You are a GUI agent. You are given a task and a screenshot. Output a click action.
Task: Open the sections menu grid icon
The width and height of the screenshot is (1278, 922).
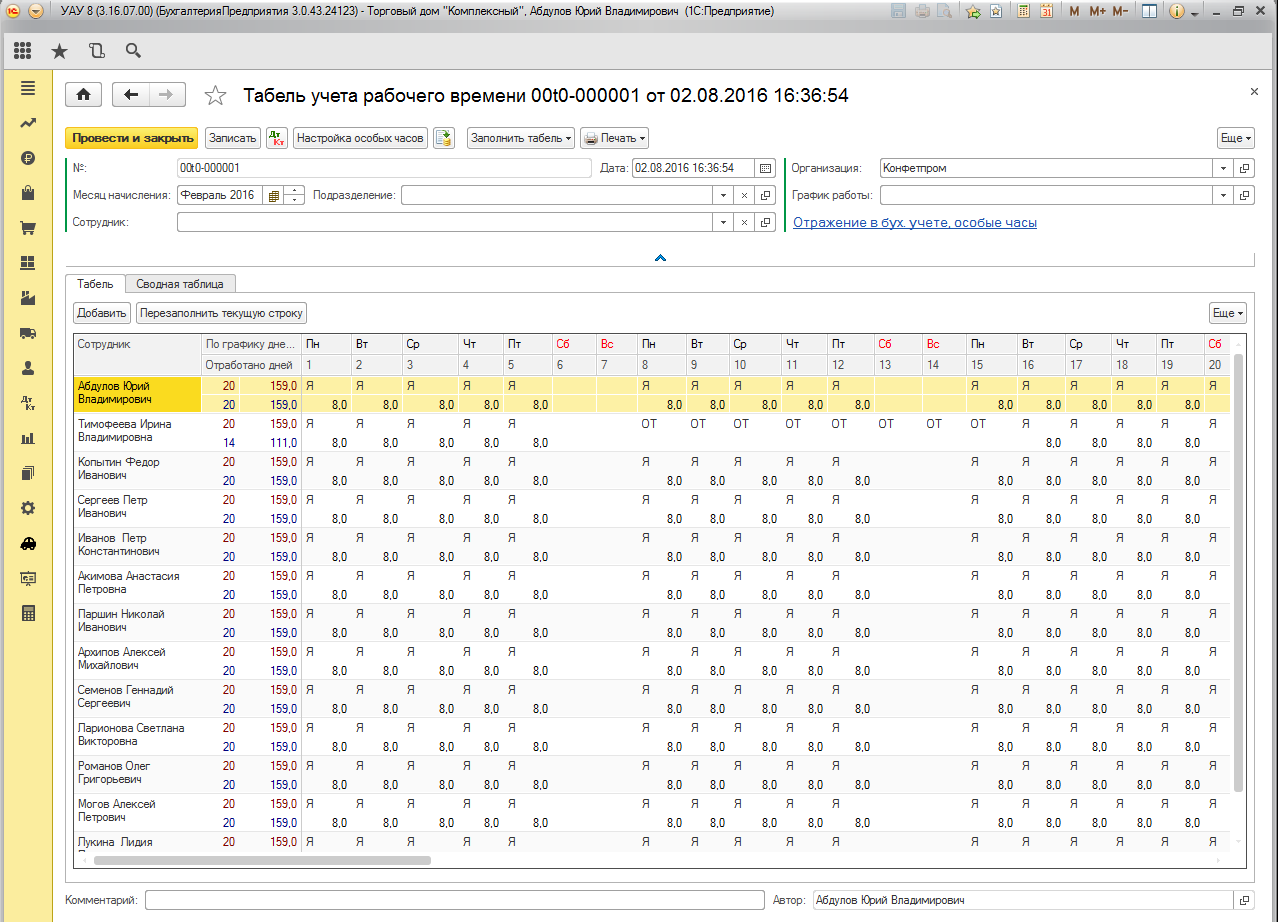coord(23,50)
